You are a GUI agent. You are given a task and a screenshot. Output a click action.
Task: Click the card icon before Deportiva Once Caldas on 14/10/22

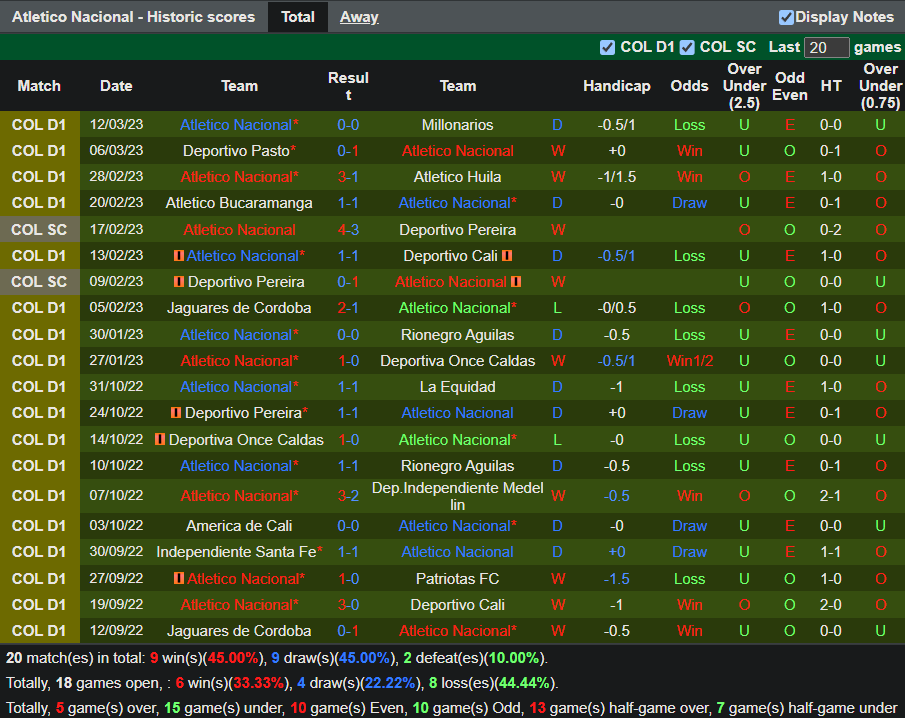(x=160, y=439)
